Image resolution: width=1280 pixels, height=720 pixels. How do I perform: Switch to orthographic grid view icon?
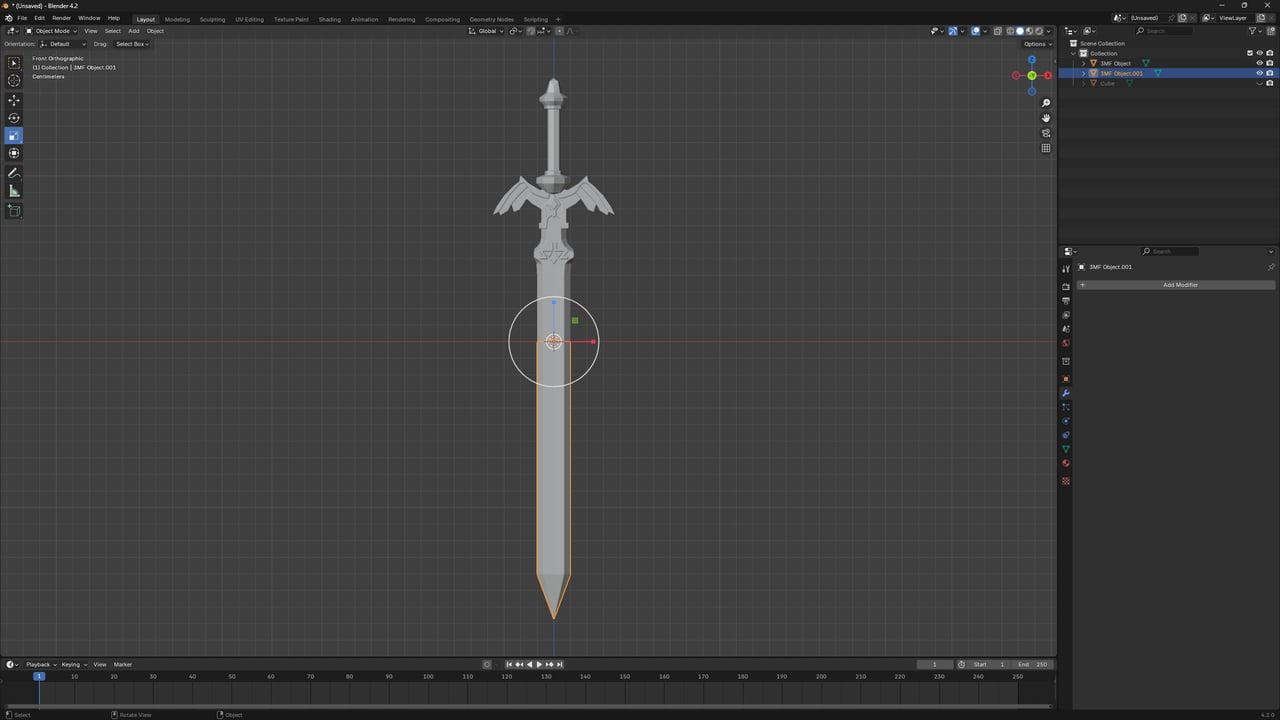pos(1046,148)
